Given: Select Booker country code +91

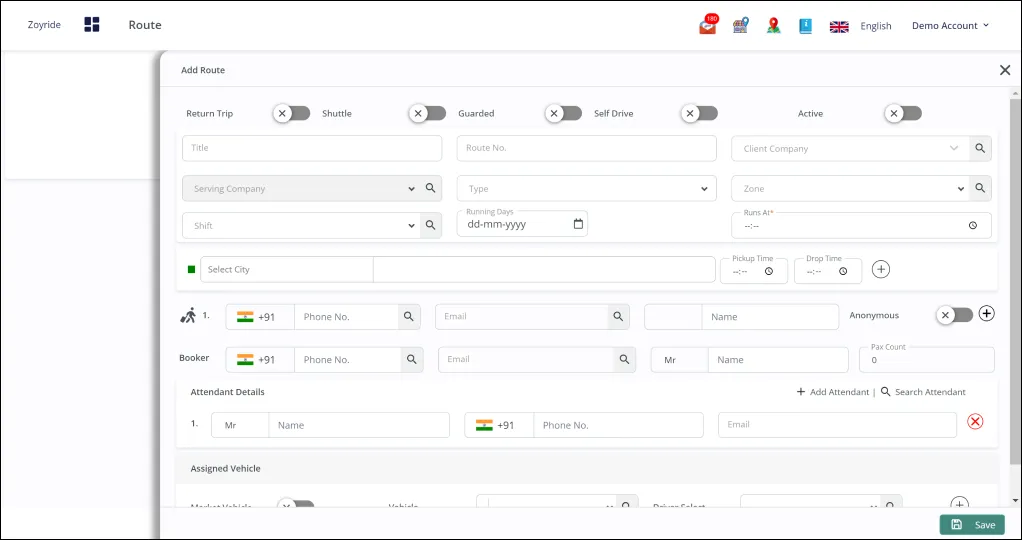Looking at the screenshot, I should [260, 360].
